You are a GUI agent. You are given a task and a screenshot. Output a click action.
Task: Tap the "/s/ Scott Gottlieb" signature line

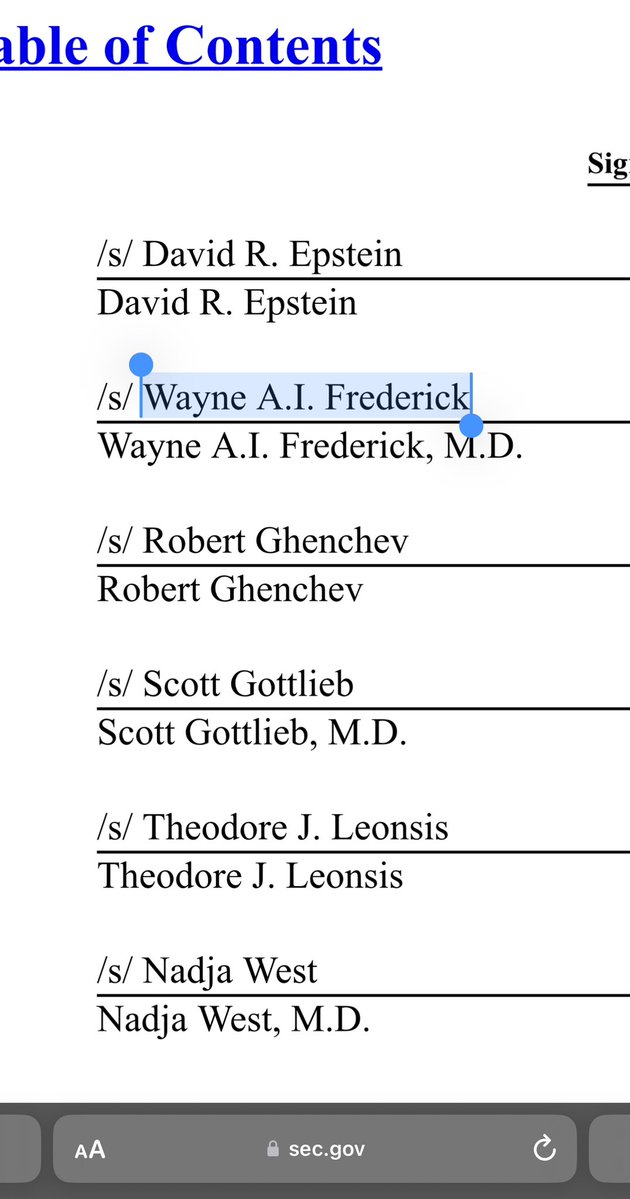[x=226, y=685]
